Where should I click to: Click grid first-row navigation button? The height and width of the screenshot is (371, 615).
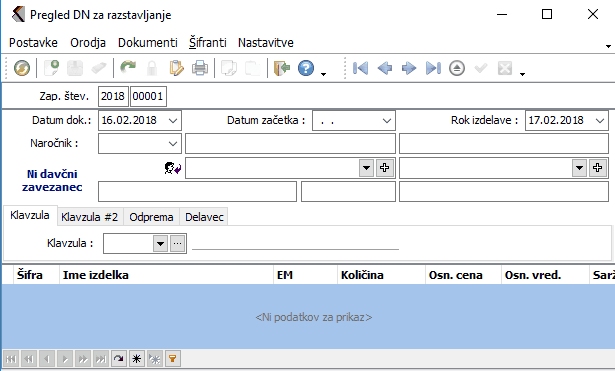[x=11, y=358]
